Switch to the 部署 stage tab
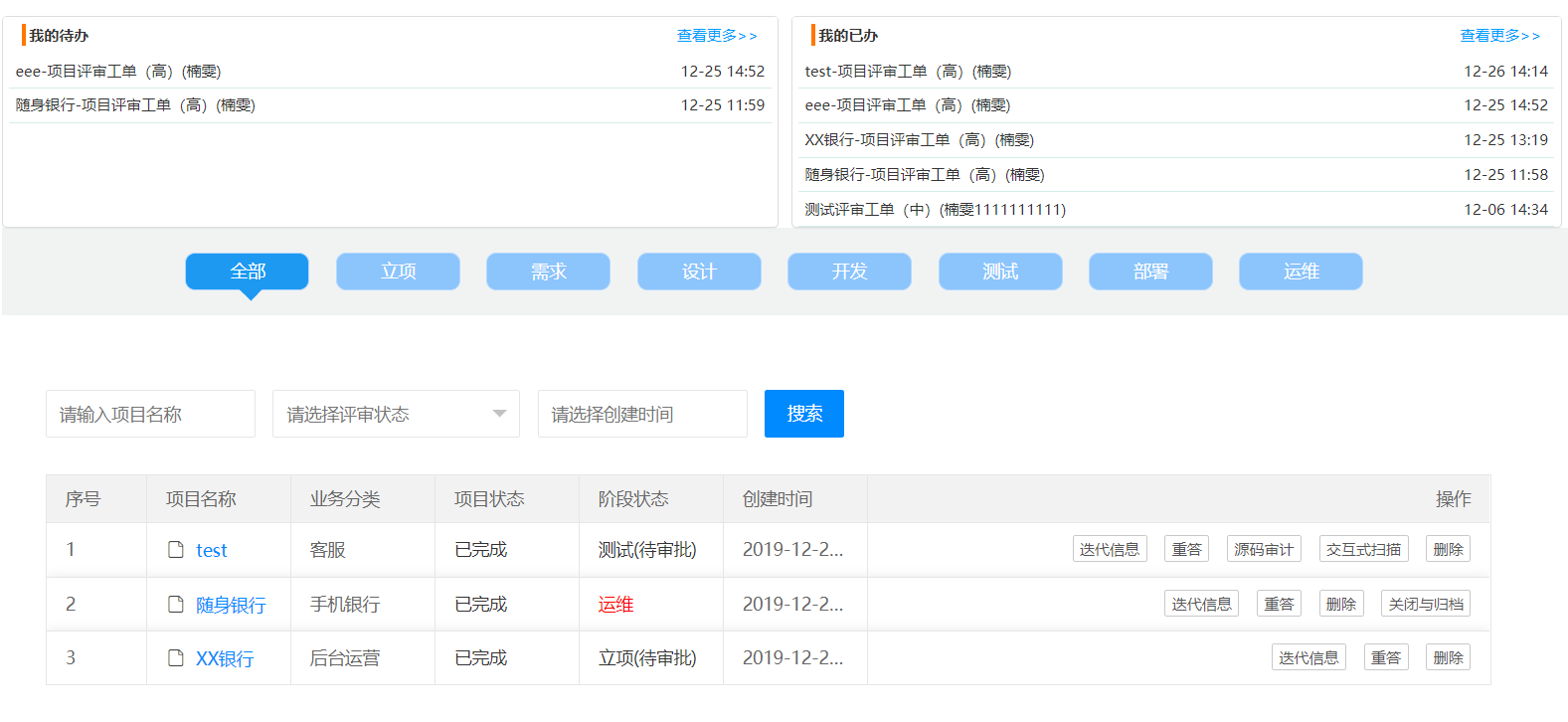Screen dimensions: 1568x722 pyautogui.click(x=1150, y=271)
